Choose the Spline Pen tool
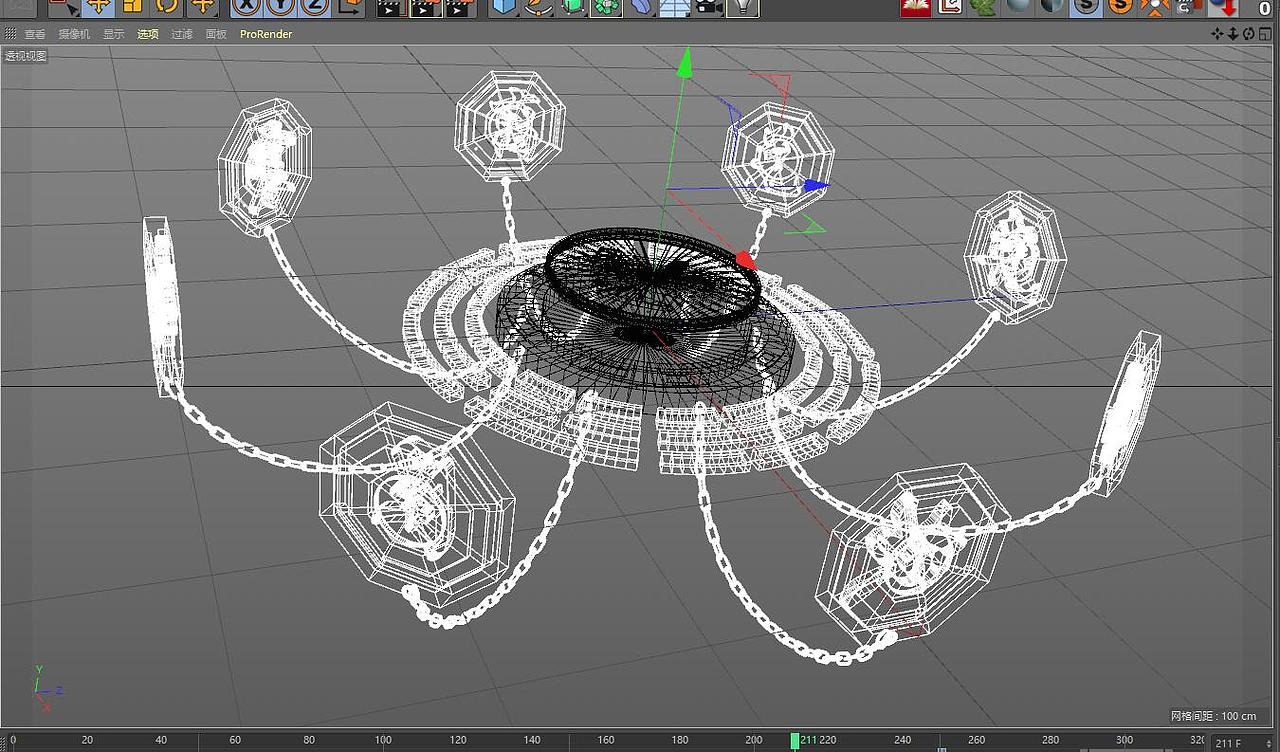Viewport: 1280px width, 752px height. 538,8
